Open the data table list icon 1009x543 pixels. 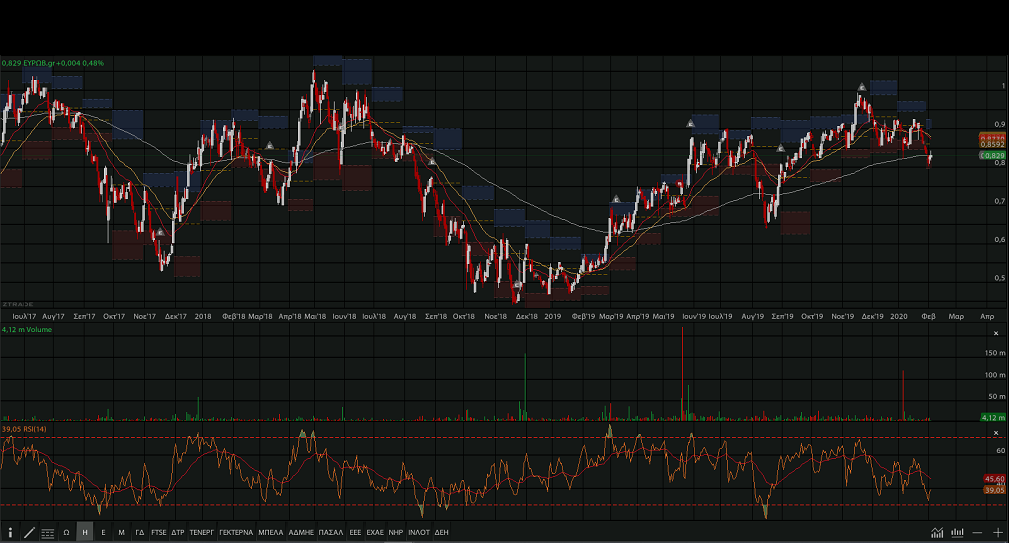[x=47, y=532]
